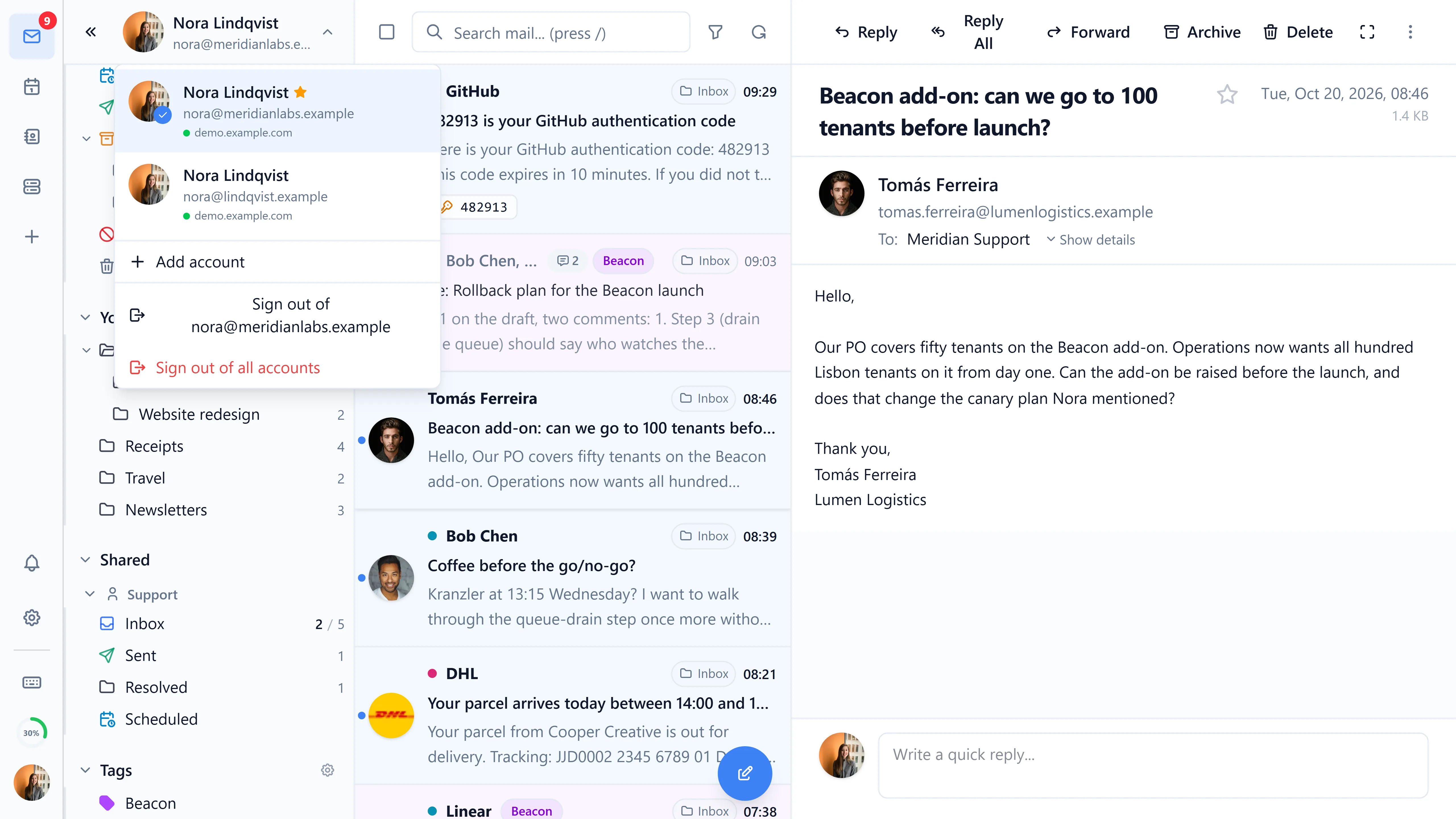This screenshot has width=1456, height=819.
Task: Open notifications bell icon
Action: pos(32,563)
